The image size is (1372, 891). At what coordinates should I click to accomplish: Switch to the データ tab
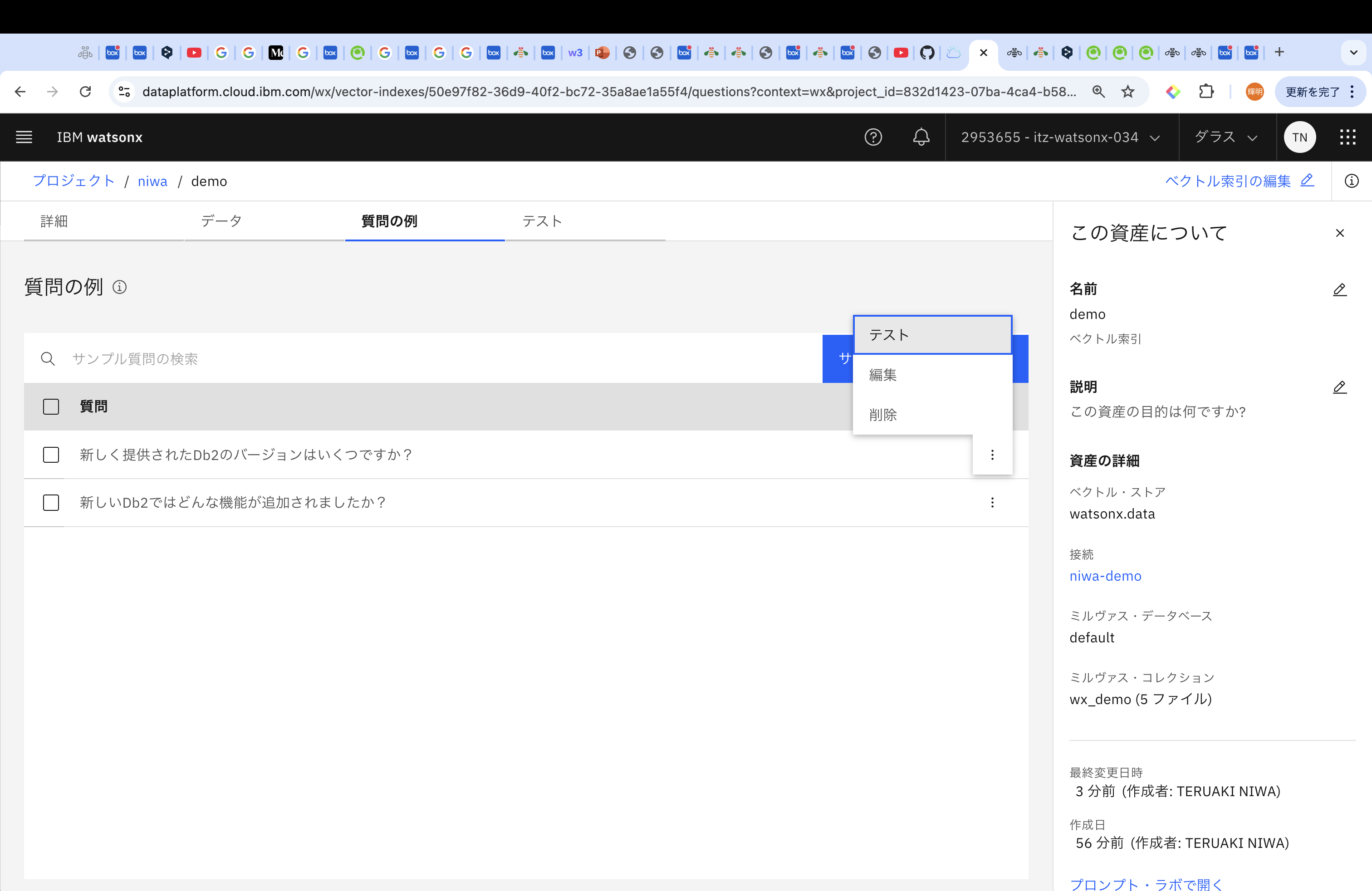coord(221,221)
